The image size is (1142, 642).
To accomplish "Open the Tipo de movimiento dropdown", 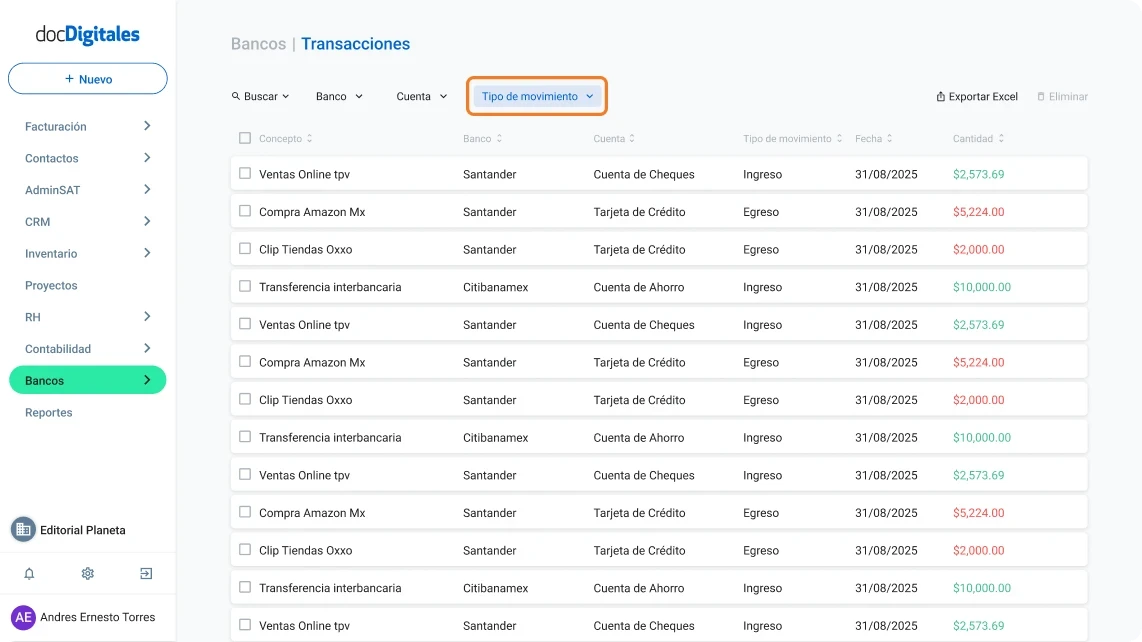I will click(x=536, y=95).
